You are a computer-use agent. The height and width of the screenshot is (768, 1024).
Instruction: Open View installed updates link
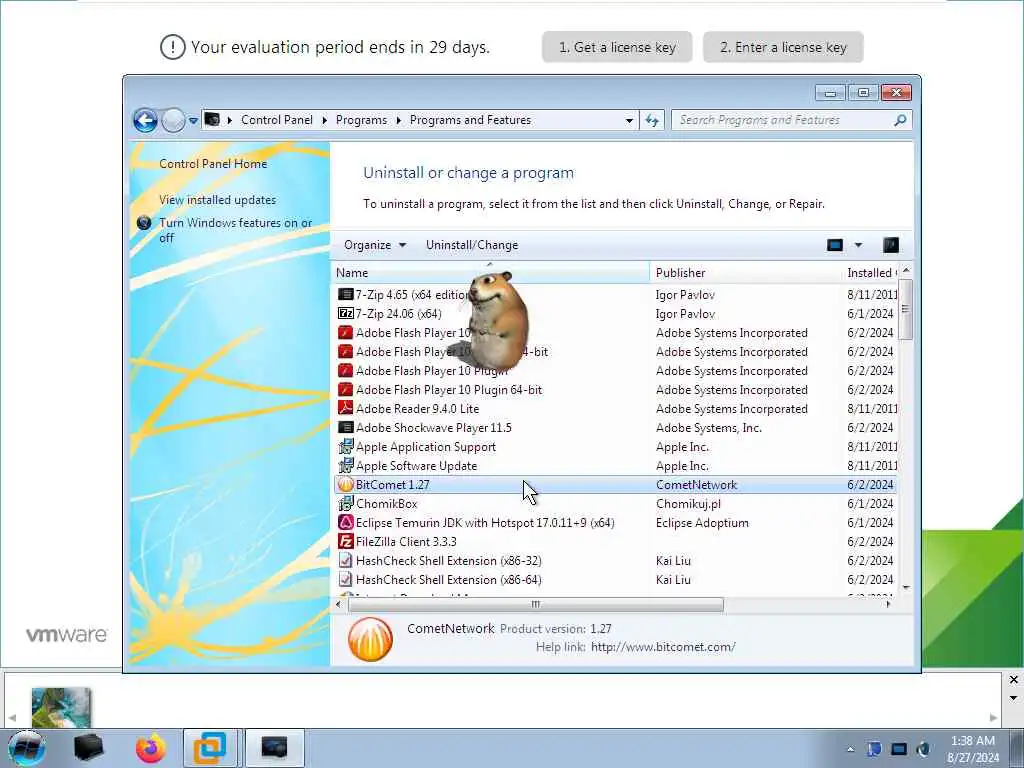click(217, 200)
